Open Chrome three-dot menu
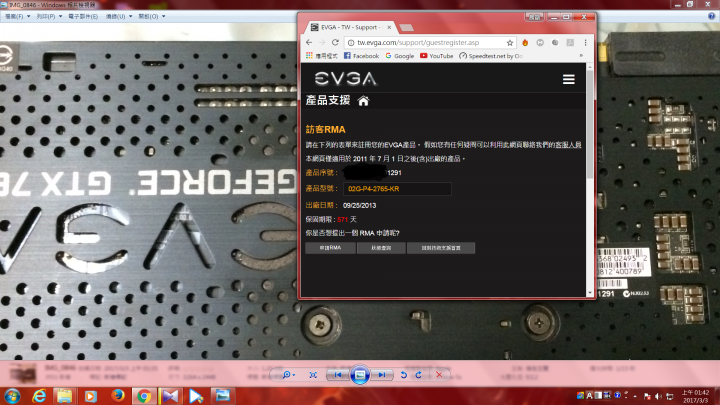Screen dimensions: 720x405 pos(585,42)
